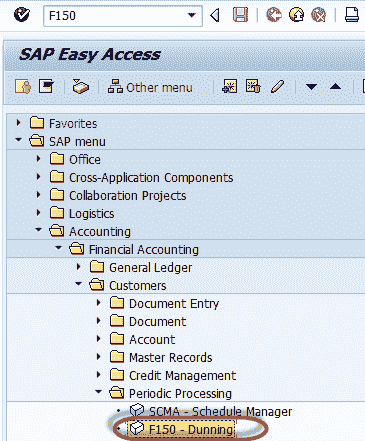Select SCMA - Schedule Manager transaction
The image size is (365, 441).
coord(220,412)
